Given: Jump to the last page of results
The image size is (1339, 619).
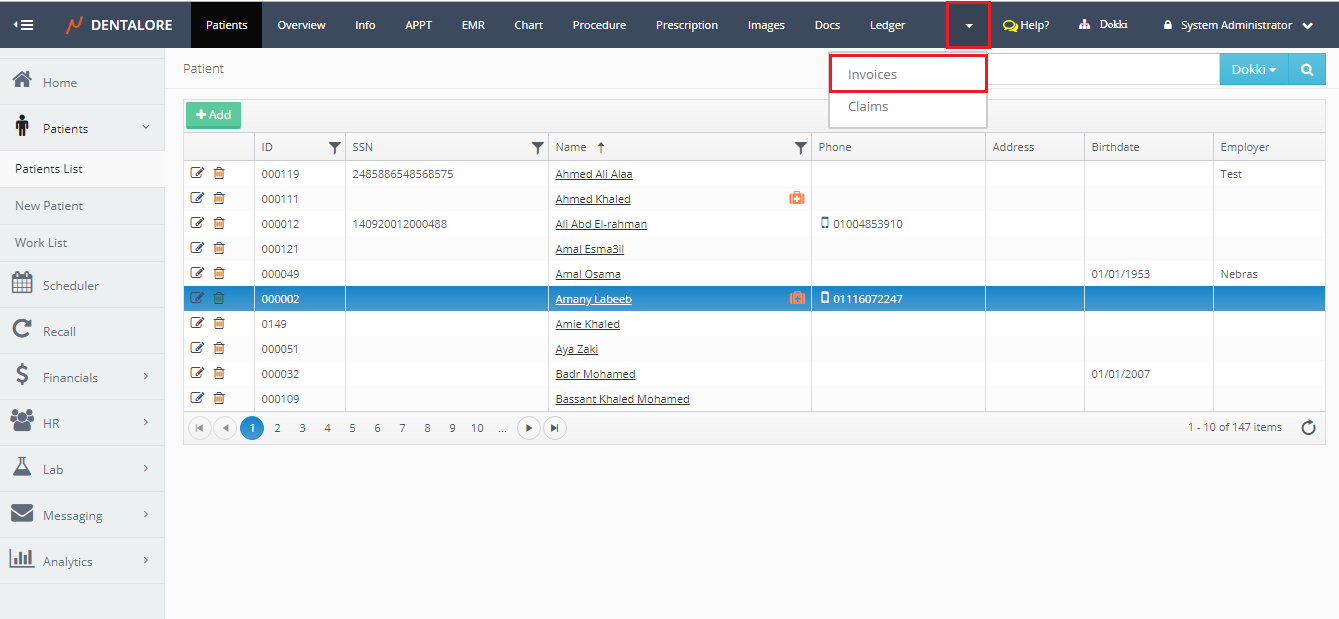Looking at the screenshot, I should pyautogui.click(x=555, y=428).
